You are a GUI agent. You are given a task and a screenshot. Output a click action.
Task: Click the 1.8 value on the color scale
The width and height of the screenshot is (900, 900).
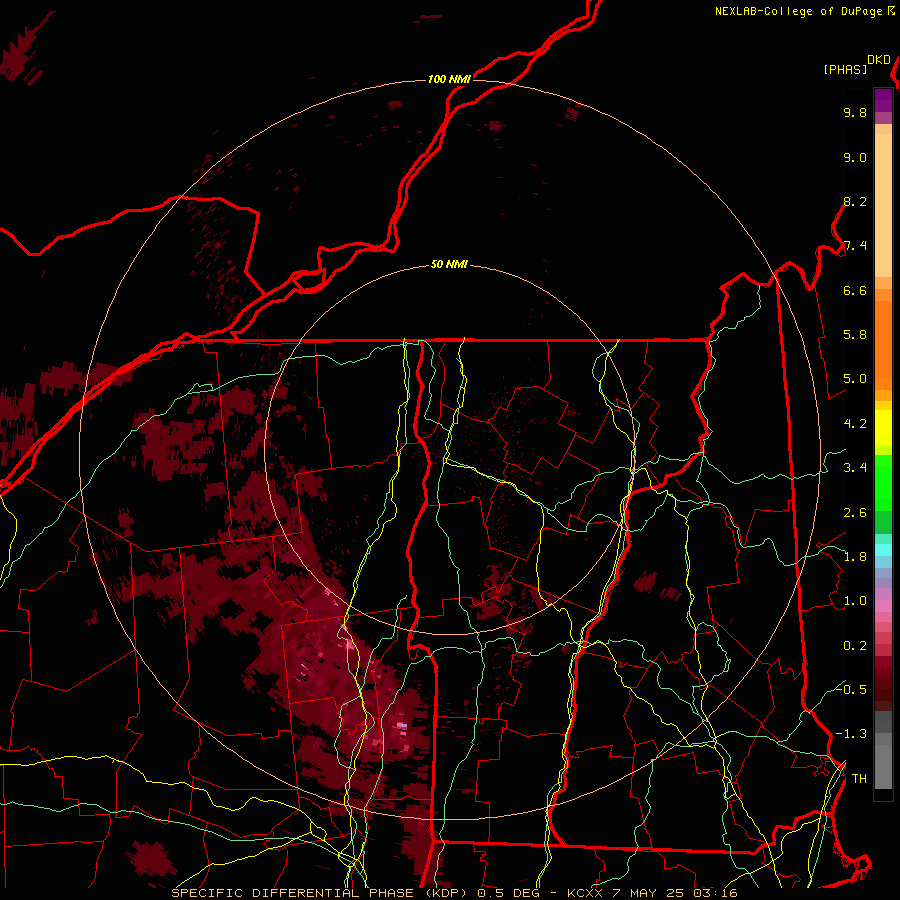tap(855, 557)
